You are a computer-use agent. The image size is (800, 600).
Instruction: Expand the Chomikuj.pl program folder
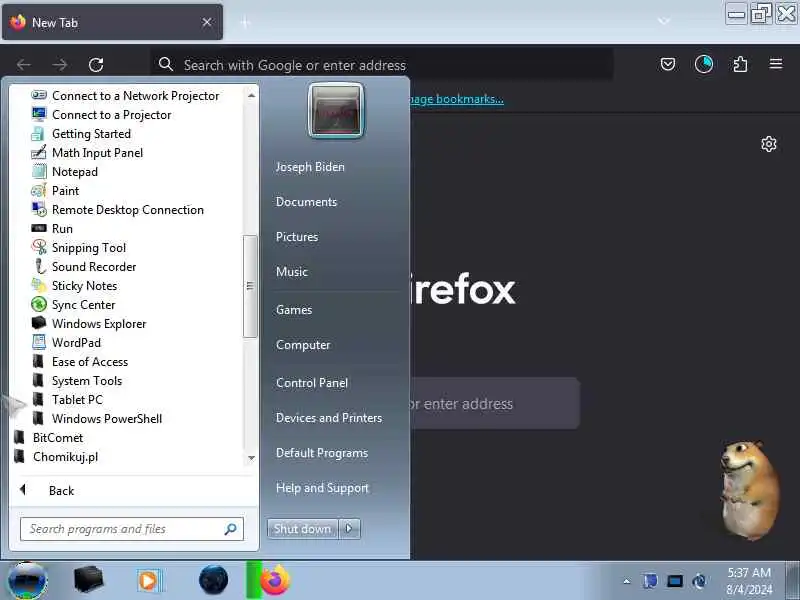tap(56, 457)
